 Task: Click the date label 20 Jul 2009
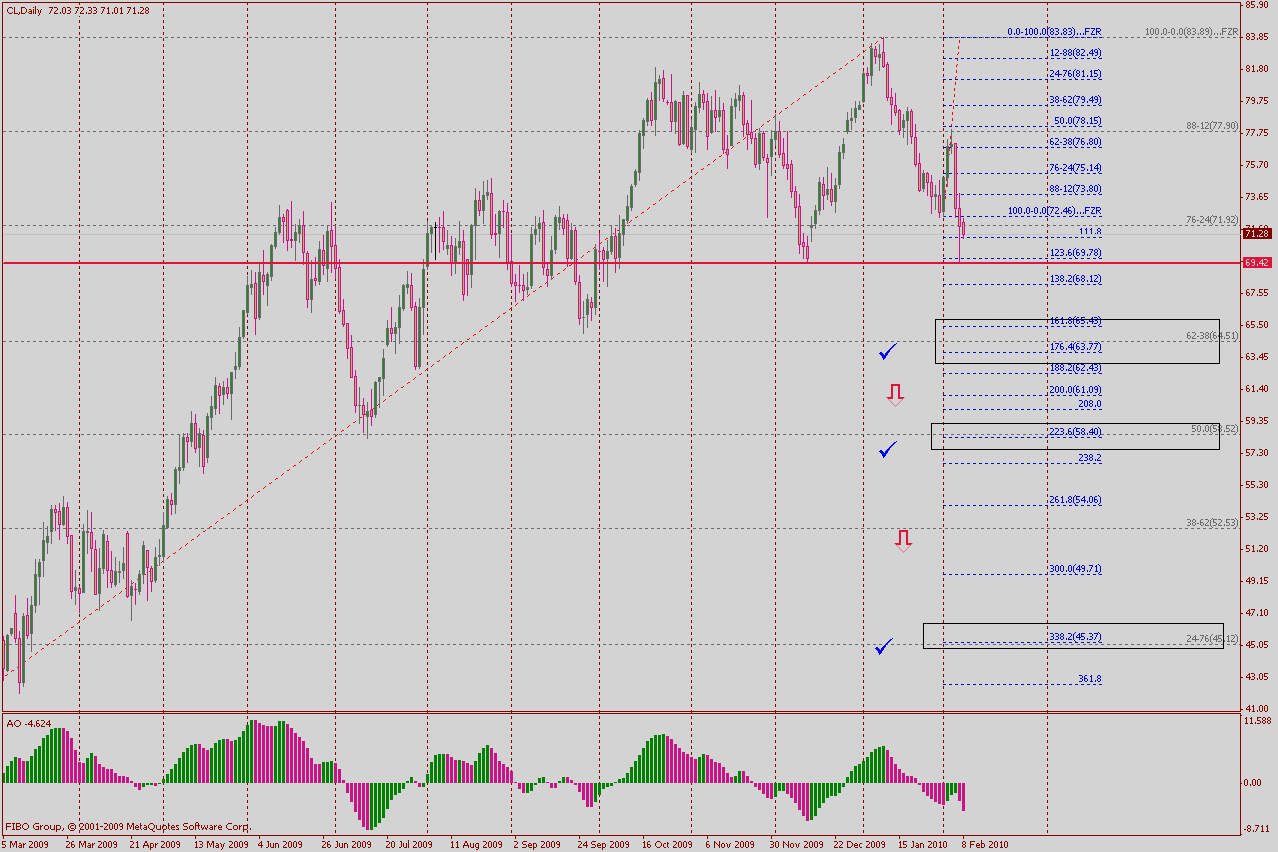[x=408, y=844]
